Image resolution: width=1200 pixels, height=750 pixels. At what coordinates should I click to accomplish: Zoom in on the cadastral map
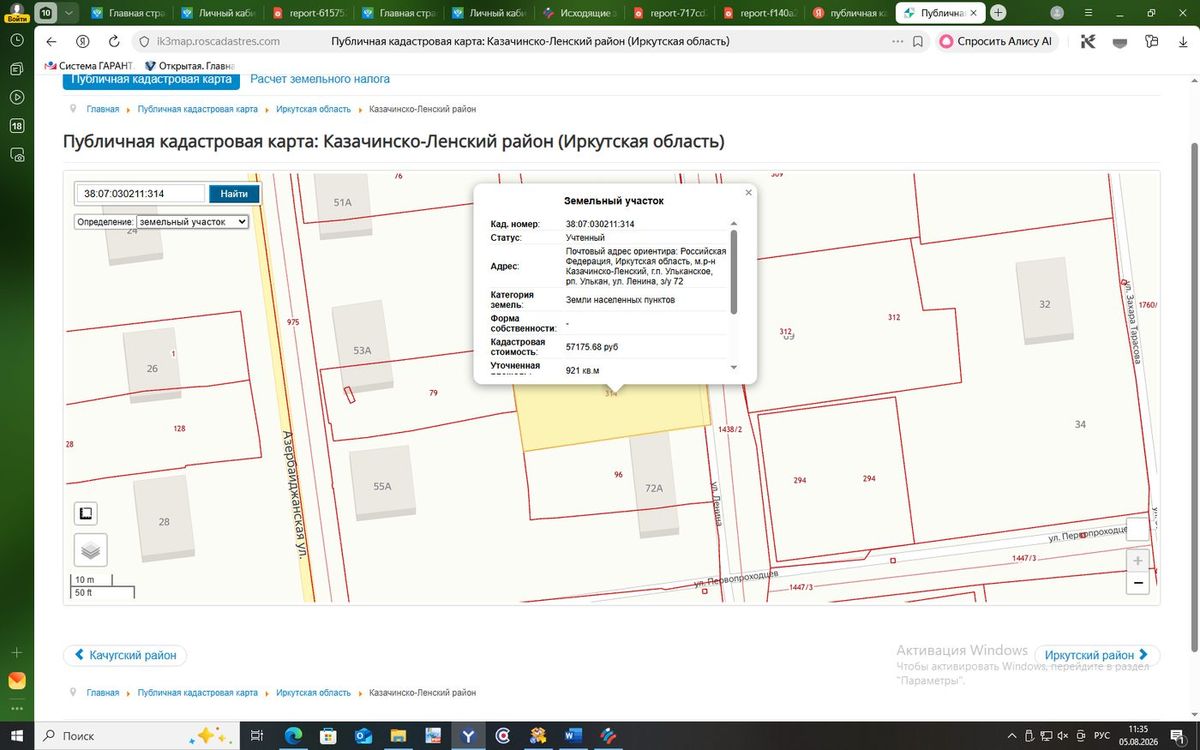coord(1138,561)
